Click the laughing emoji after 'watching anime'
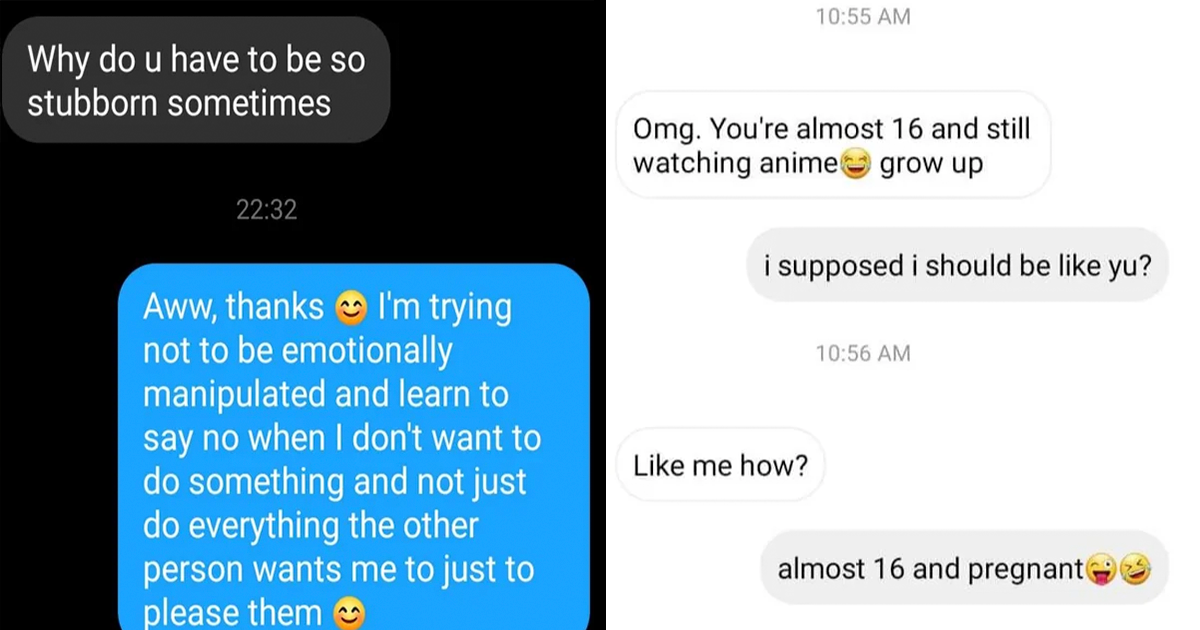Screen dimensions: 1200x630 point(855,164)
